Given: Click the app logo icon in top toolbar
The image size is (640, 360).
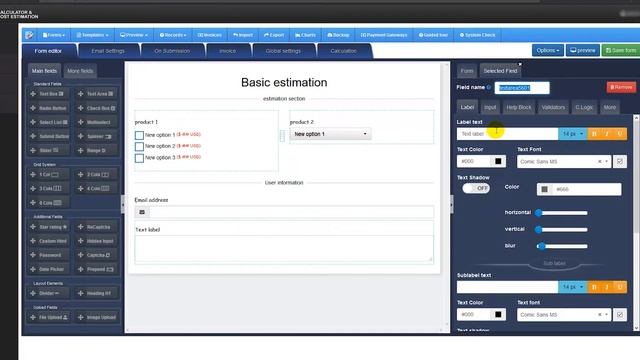Looking at the screenshot, I should tap(29, 35).
